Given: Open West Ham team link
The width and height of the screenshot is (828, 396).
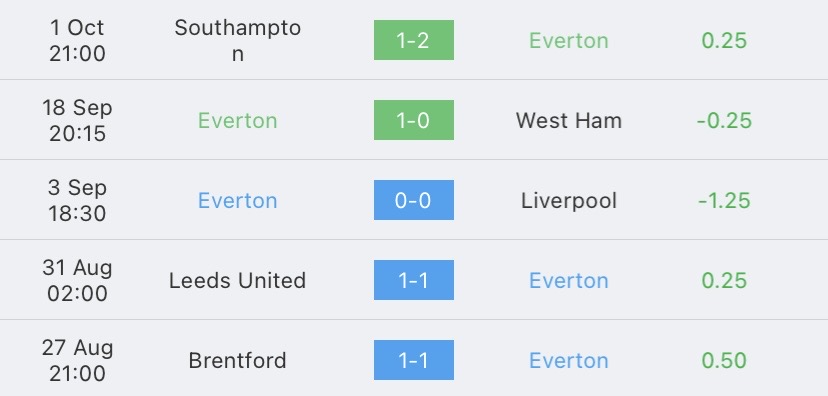Looking at the screenshot, I should pos(569,120).
